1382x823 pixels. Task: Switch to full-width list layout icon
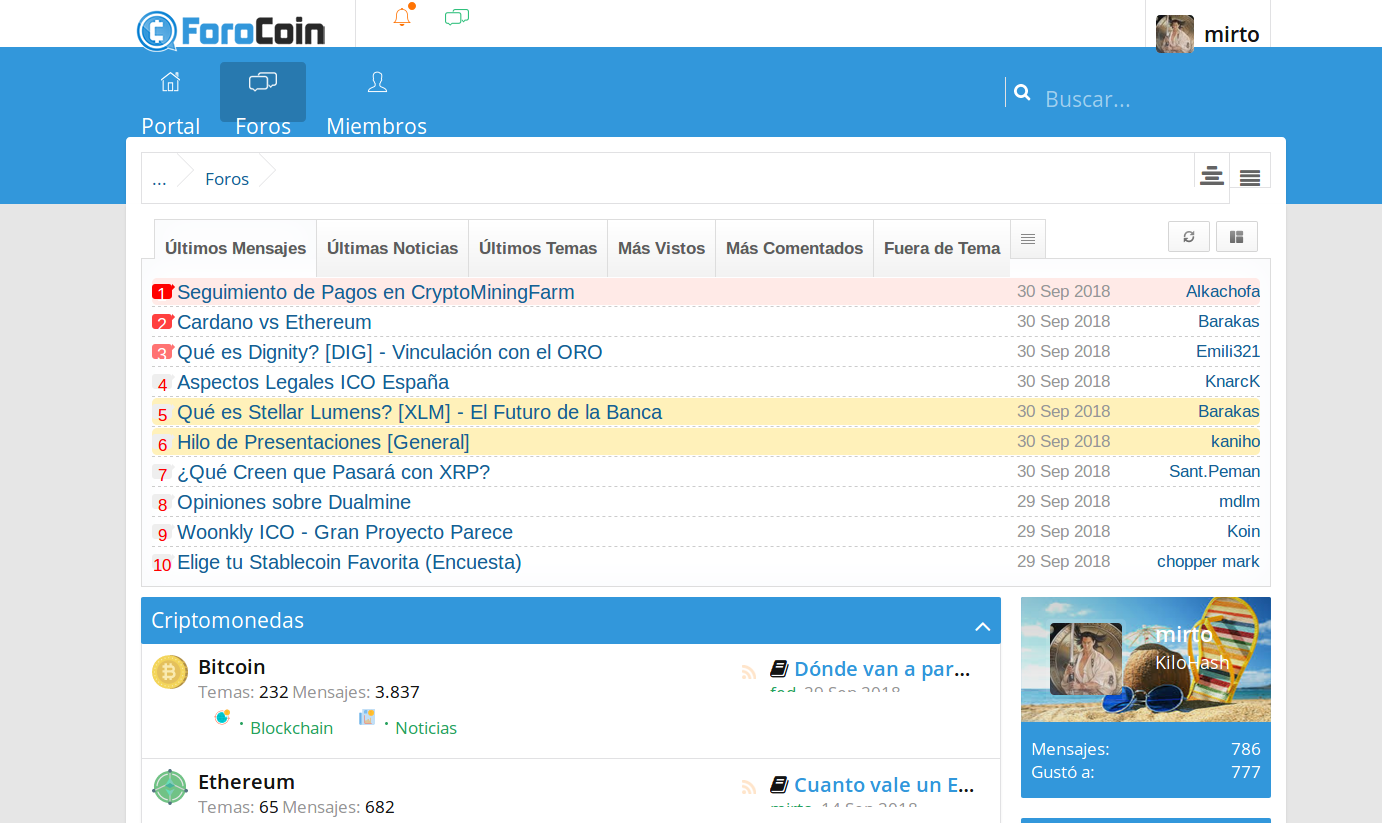click(x=1250, y=178)
